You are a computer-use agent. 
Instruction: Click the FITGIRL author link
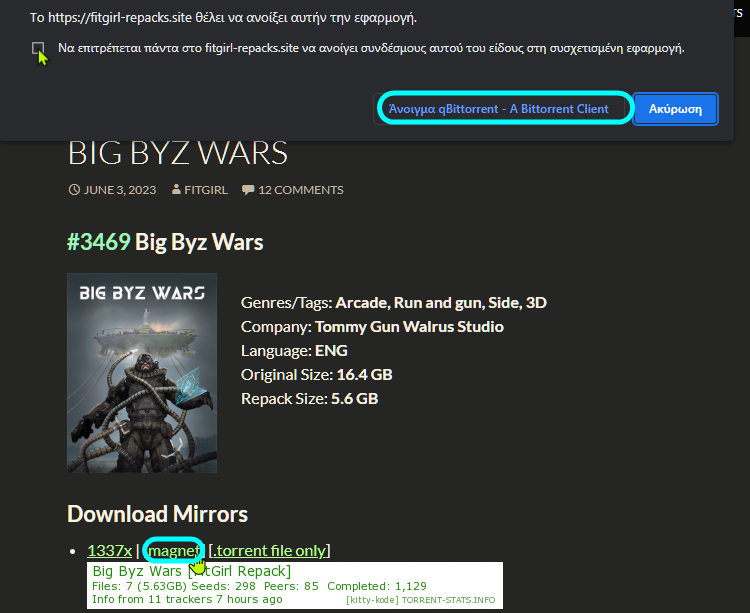[x=206, y=190]
